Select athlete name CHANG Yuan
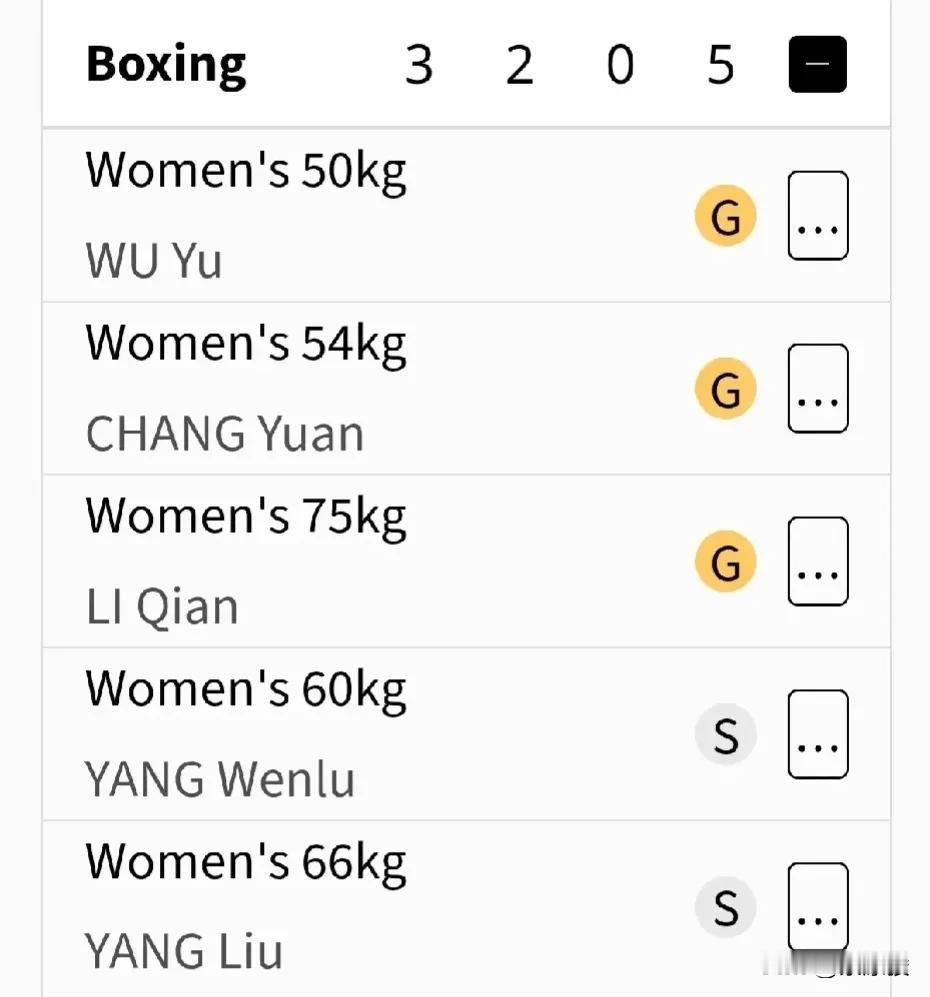The height and width of the screenshot is (997, 930). click(x=225, y=434)
